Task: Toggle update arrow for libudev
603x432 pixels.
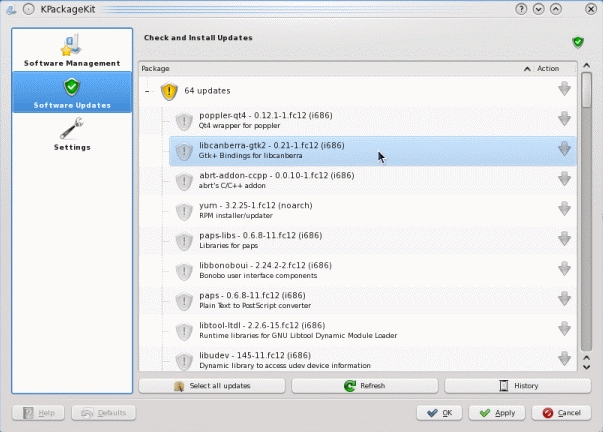Action: click(564, 359)
